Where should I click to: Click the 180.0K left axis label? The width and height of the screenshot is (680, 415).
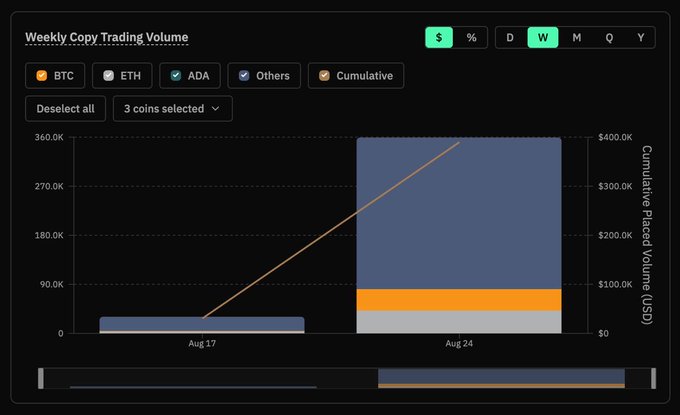(x=49, y=235)
